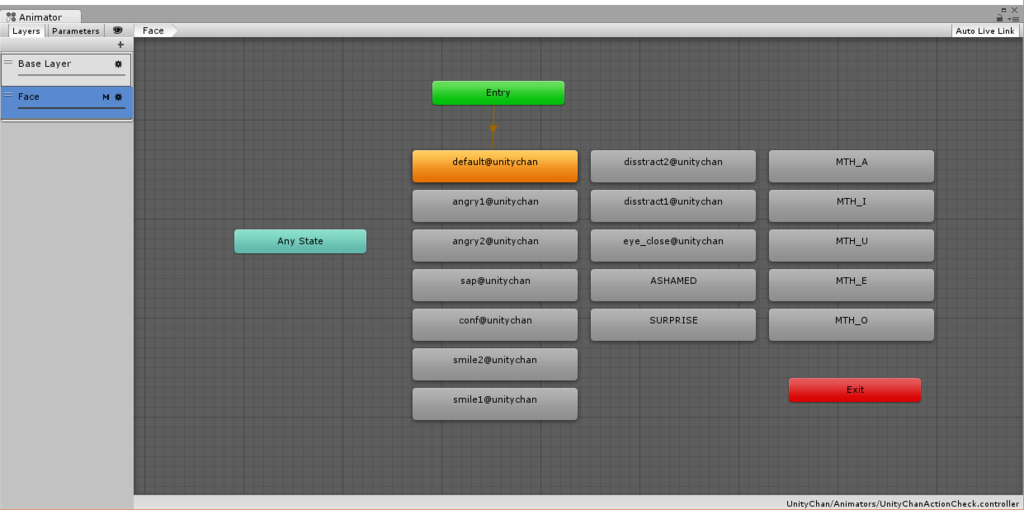The height and width of the screenshot is (510, 1024).
Task: Click the mask indicator M on Face layer
Action: 106,97
